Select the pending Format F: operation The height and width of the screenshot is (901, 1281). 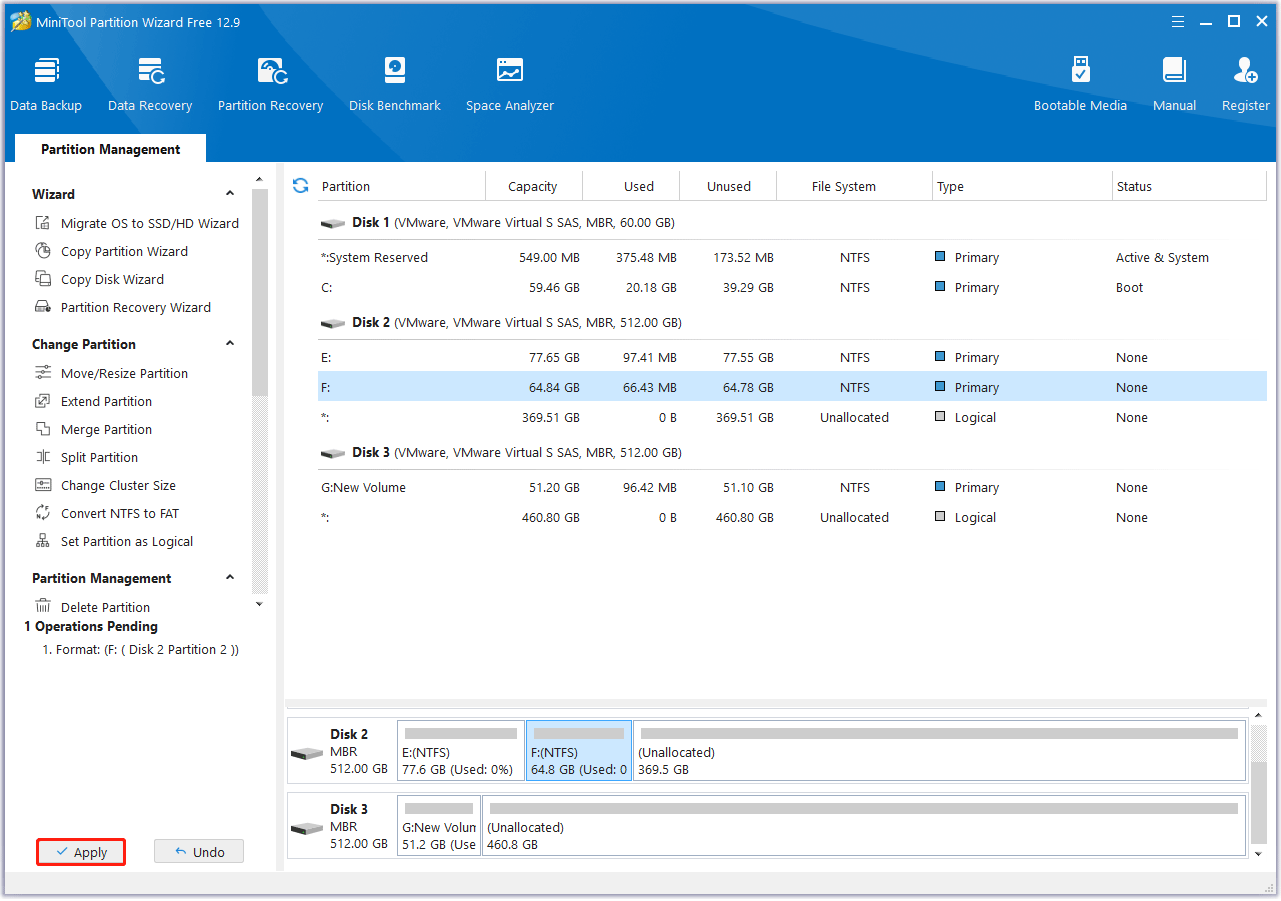point(140,649)
